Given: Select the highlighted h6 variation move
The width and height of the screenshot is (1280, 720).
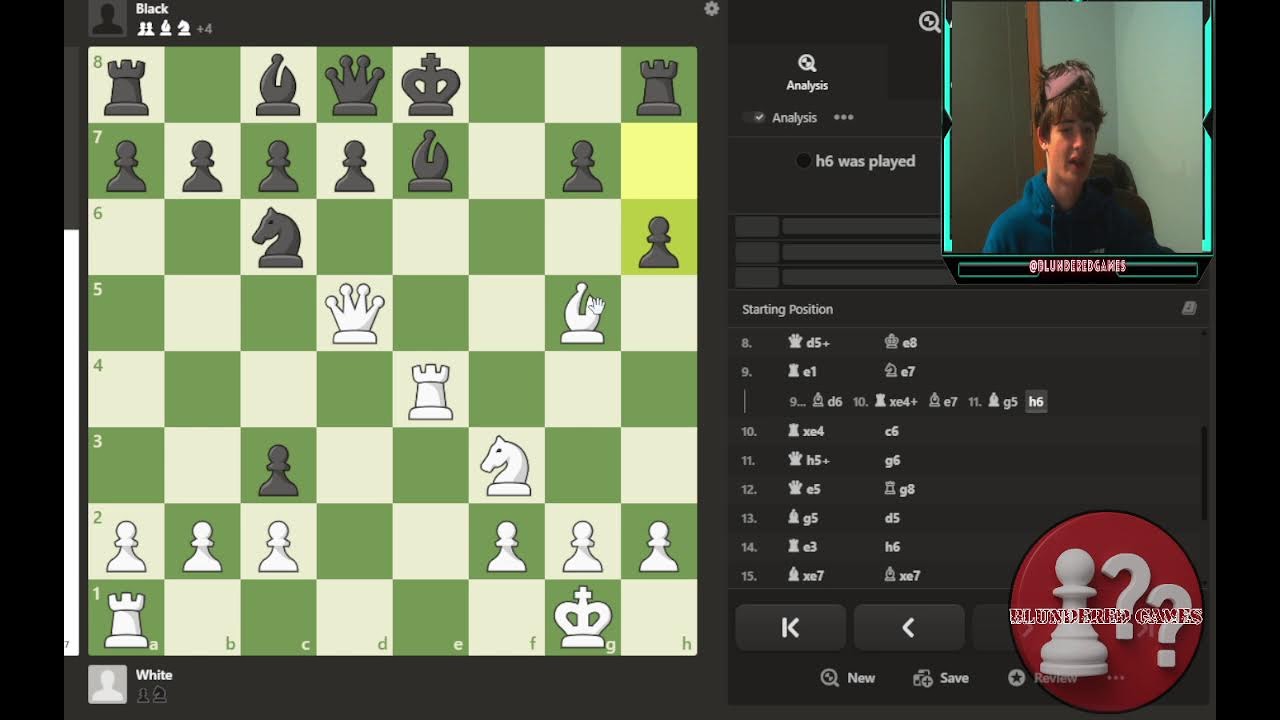Looking at the screenshot, I should 1036,401.
